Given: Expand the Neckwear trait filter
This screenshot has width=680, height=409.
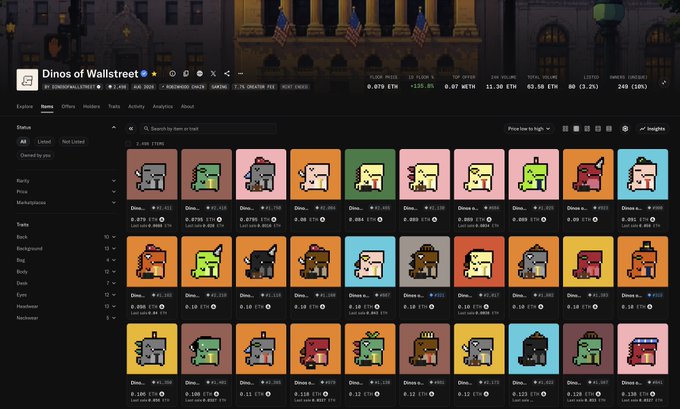Looking at the screenshot, I should (66, 318).
